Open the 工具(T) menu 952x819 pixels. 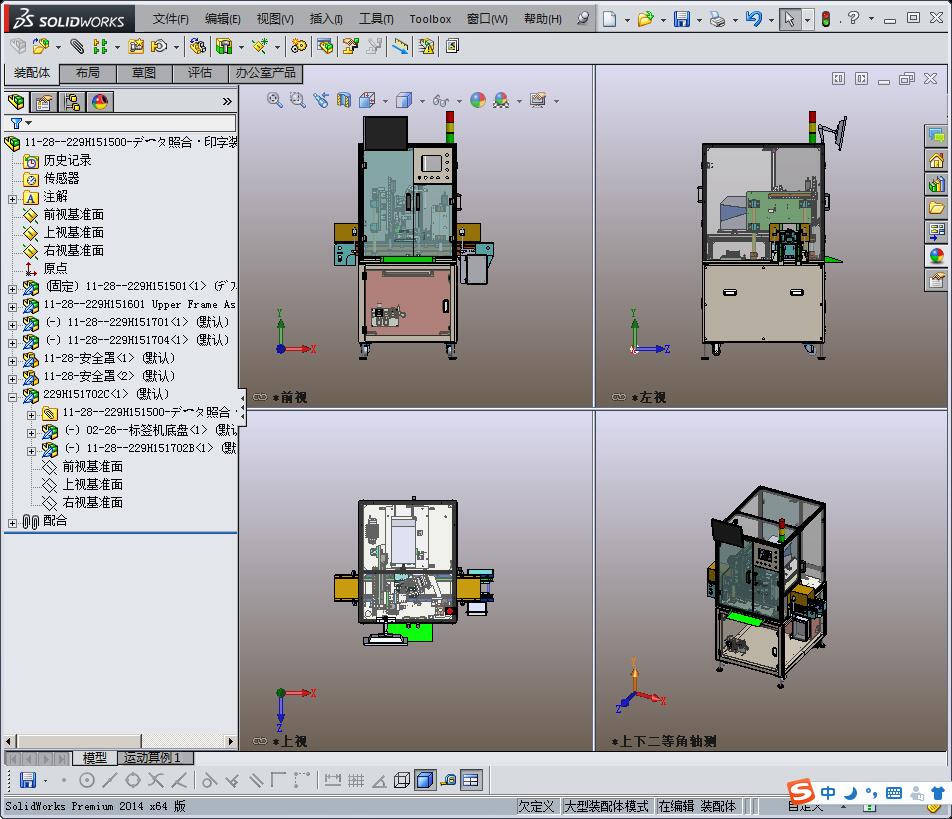(x=376, y=19)
